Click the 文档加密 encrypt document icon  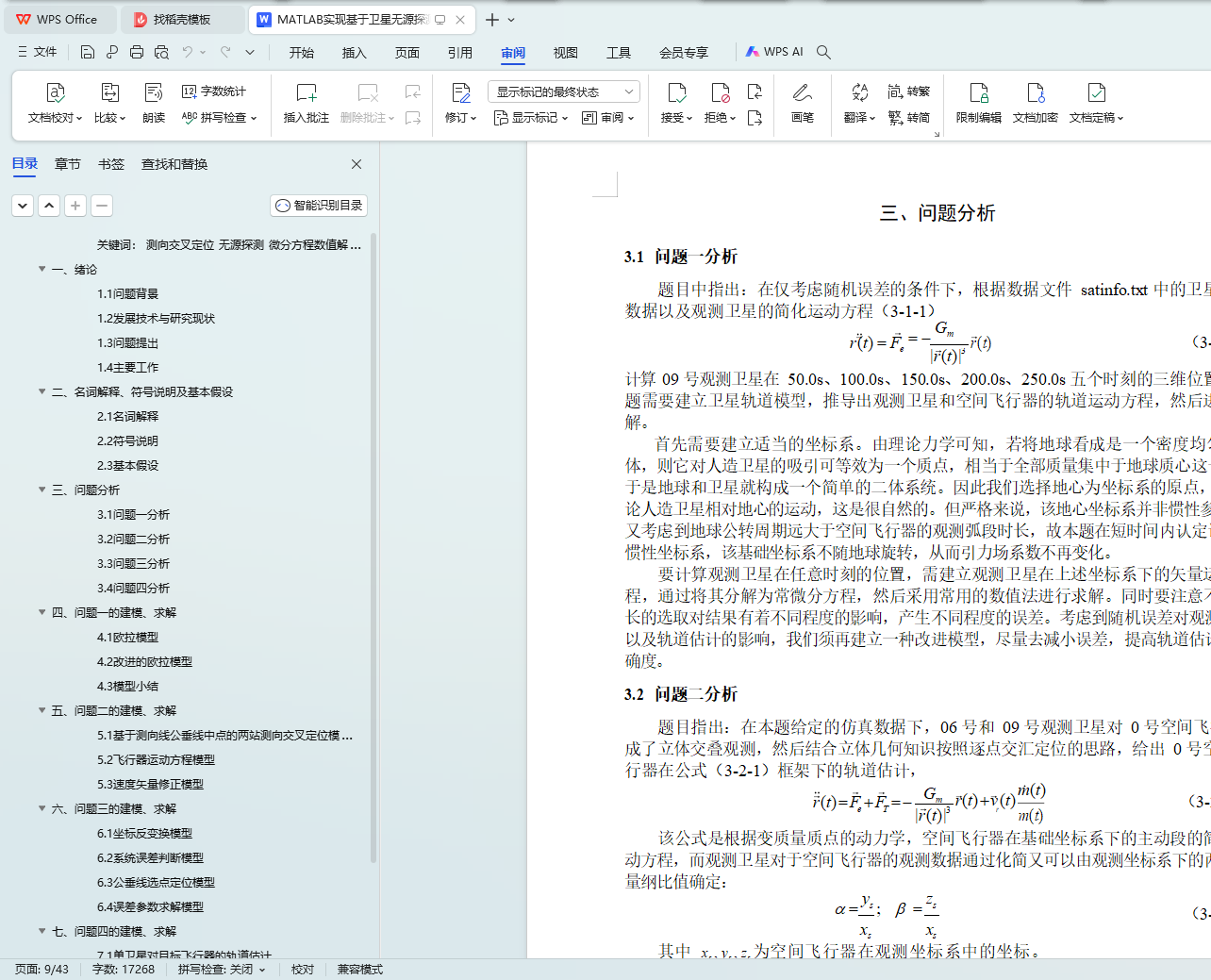click(1036, 92)
